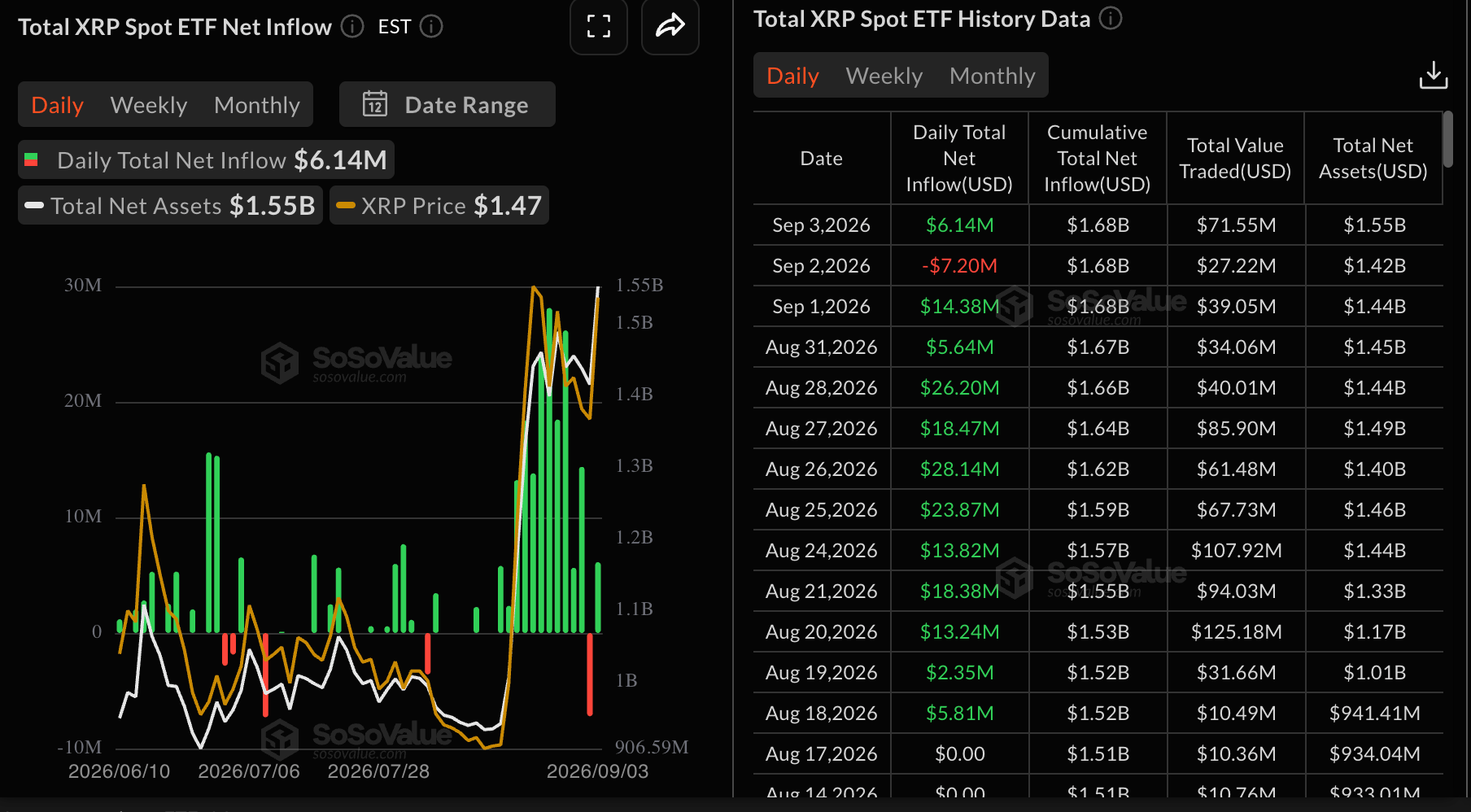This screenshot has height=812, width=1471.
Task: Click the Aug 28,2026 date cell
Action: click(822, 388)
